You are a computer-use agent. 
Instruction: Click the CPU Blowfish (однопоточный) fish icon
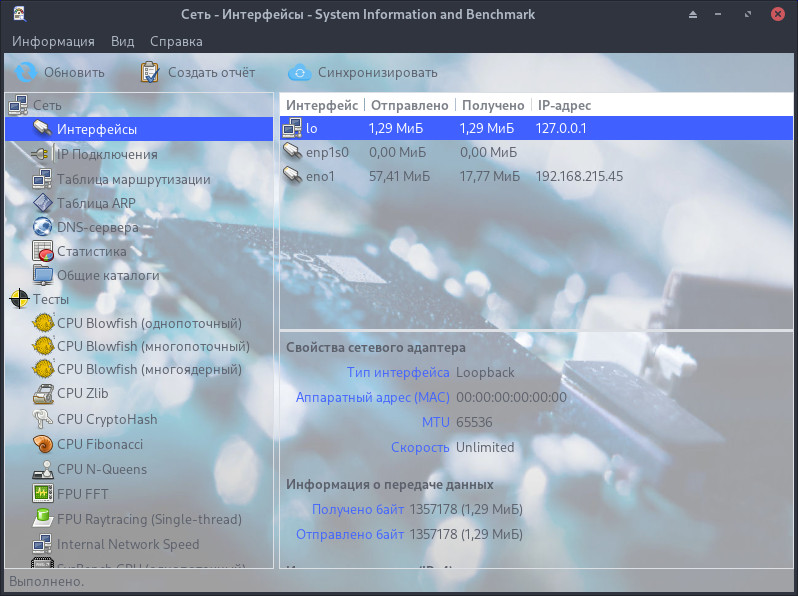coord(43,323)
